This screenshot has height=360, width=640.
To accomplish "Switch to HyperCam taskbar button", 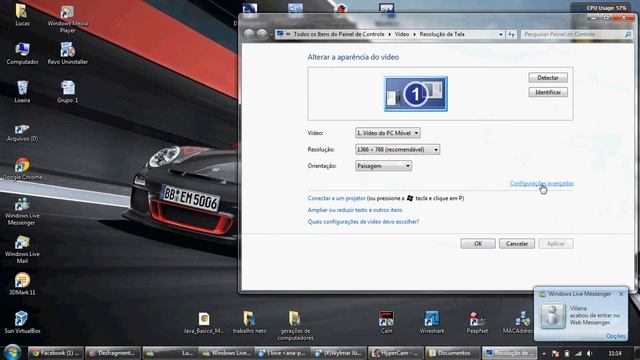I will click(396, 353).
